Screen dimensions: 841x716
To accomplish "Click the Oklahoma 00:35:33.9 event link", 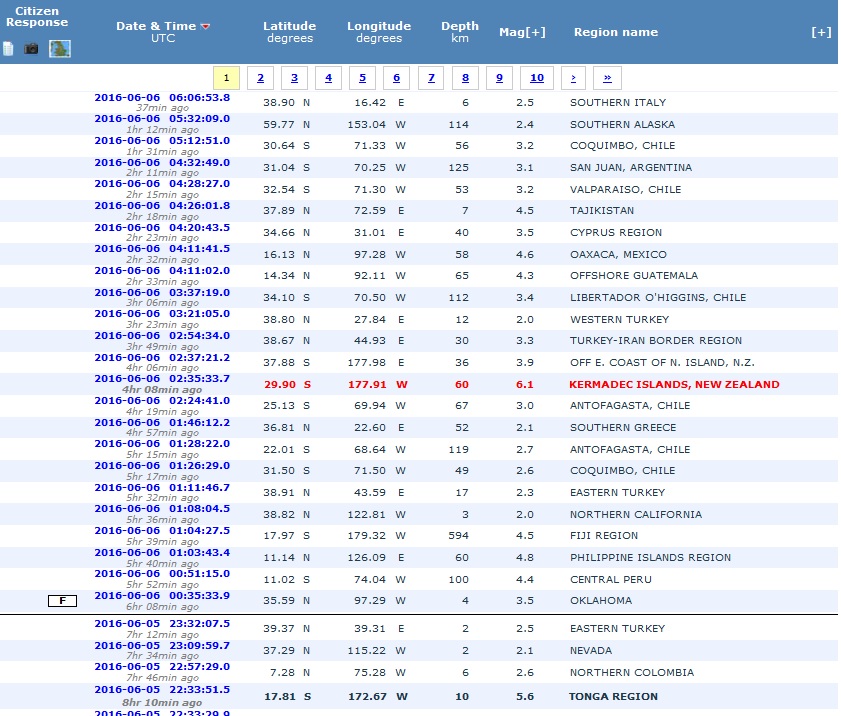I will coord(162,595).
